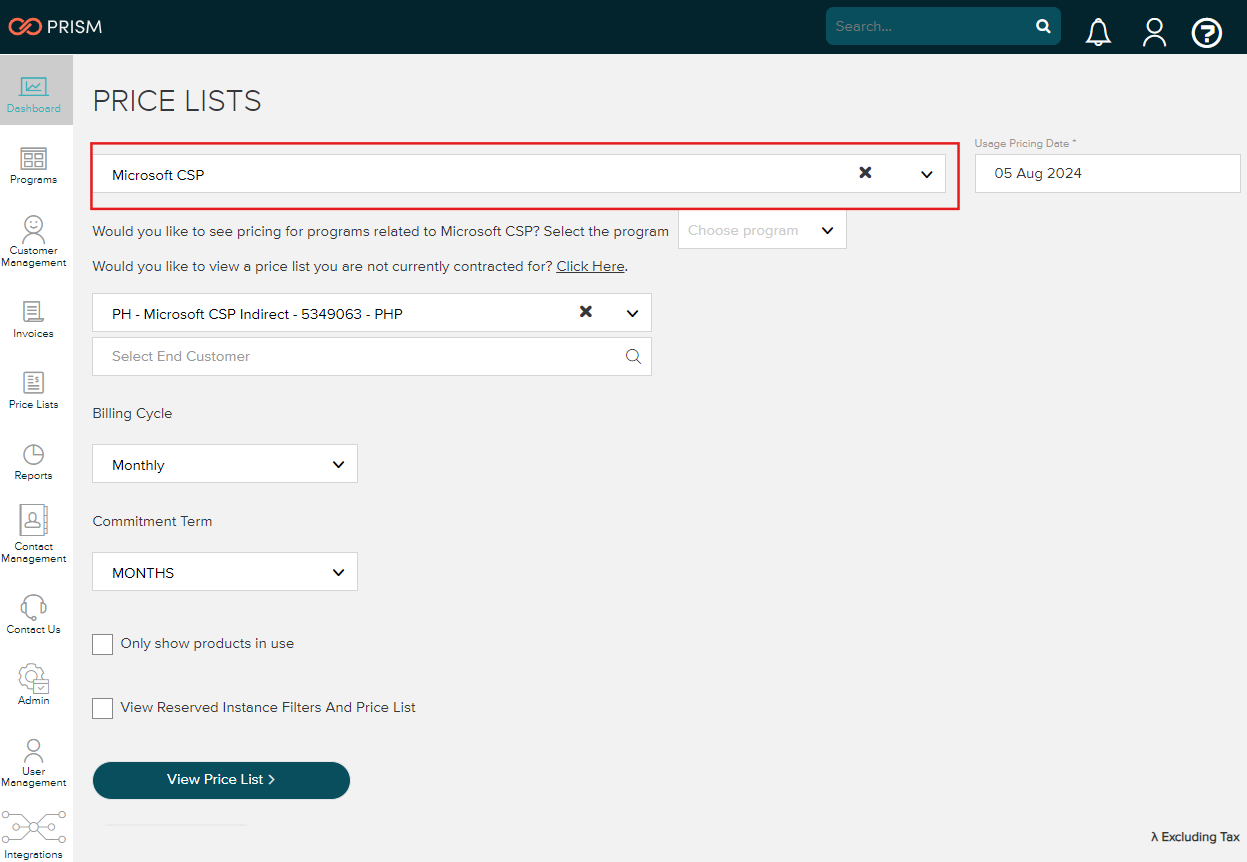Open the user profile icon

1154,32
